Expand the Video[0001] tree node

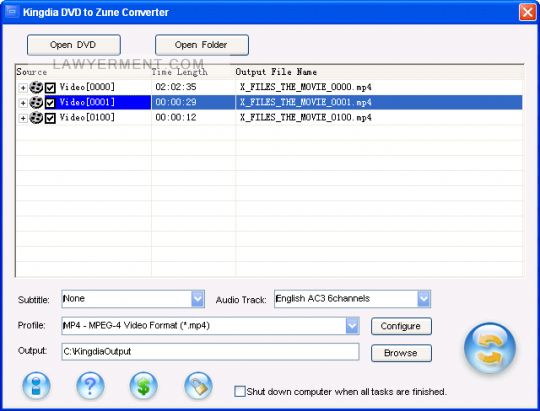(23, 103)
